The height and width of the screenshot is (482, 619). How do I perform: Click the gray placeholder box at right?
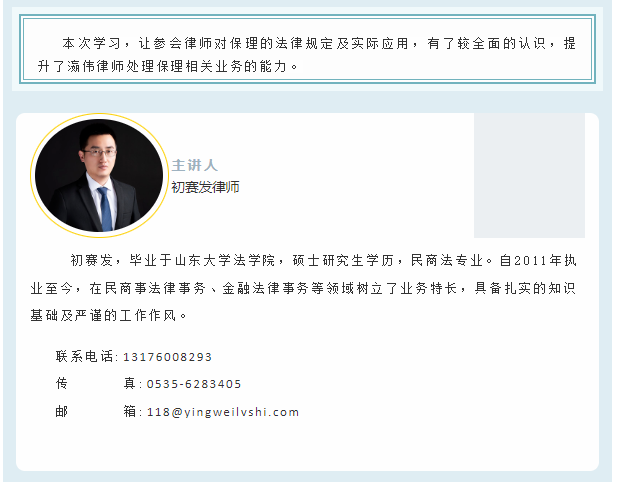pos(529,175)
